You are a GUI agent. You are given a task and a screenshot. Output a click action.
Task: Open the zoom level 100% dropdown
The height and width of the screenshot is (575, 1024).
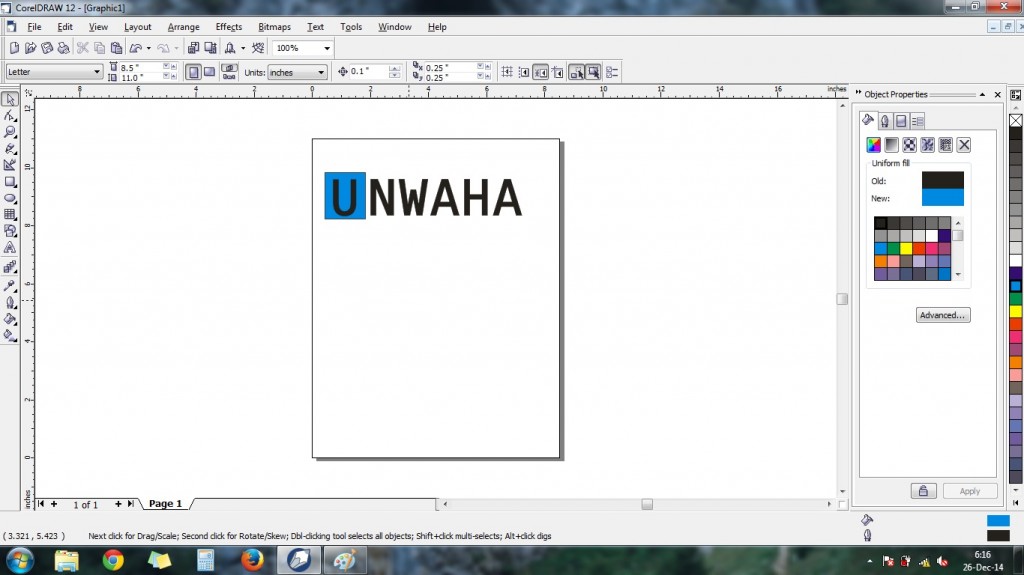pyautogui.click(x=327, y=48)
